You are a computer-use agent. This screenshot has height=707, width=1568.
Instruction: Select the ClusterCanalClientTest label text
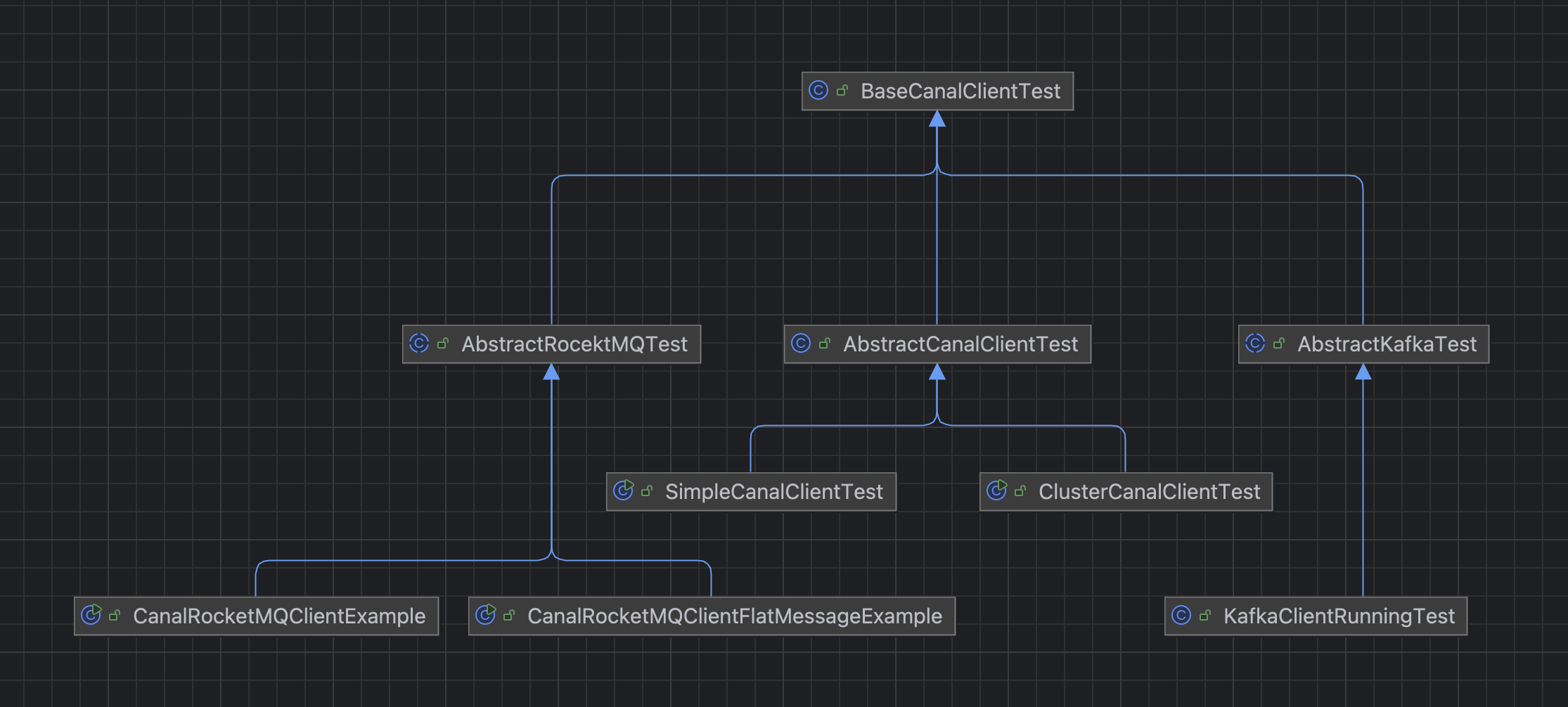pos(1149,492)
